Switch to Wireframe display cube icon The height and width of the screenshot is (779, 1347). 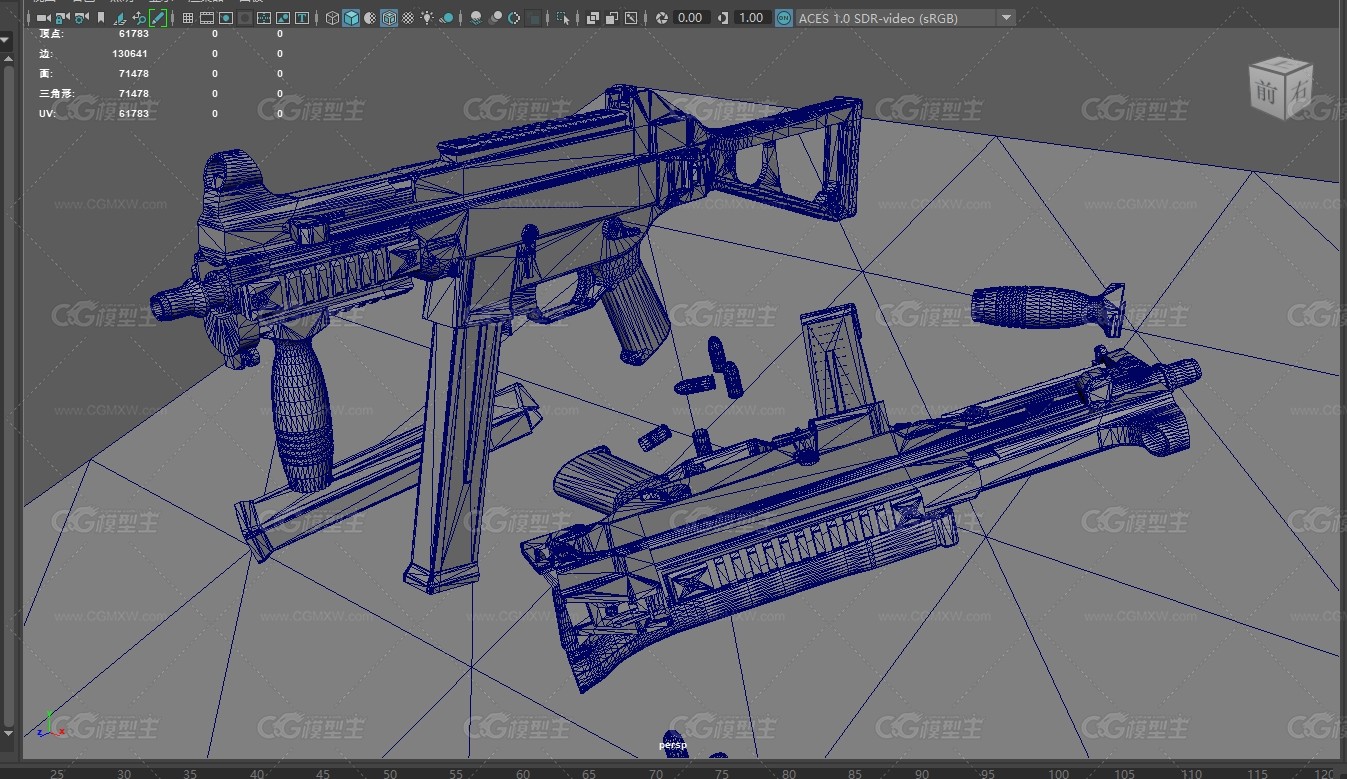(332, 18)
